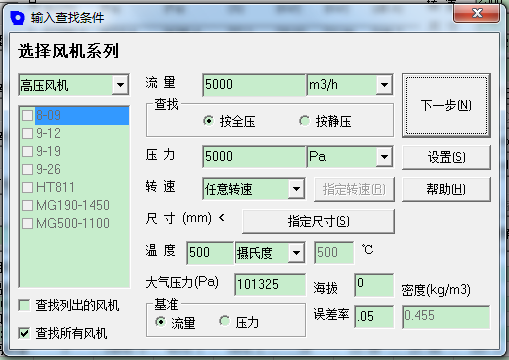The width and height of the screenshot is (509, 360).
Task: Select the 9-19 list row text
Action: [48, 152]
